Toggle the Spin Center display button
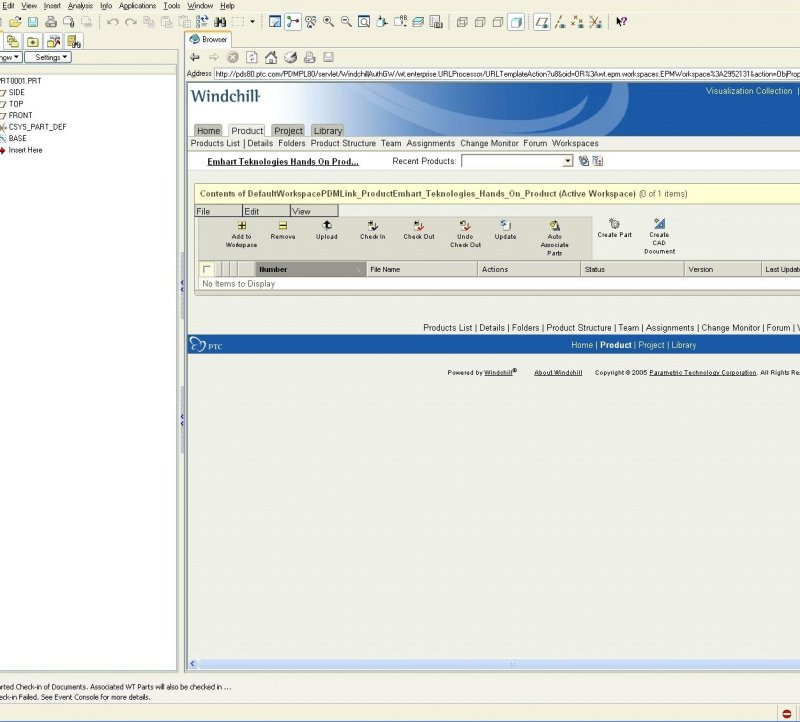 coord(293,22)
